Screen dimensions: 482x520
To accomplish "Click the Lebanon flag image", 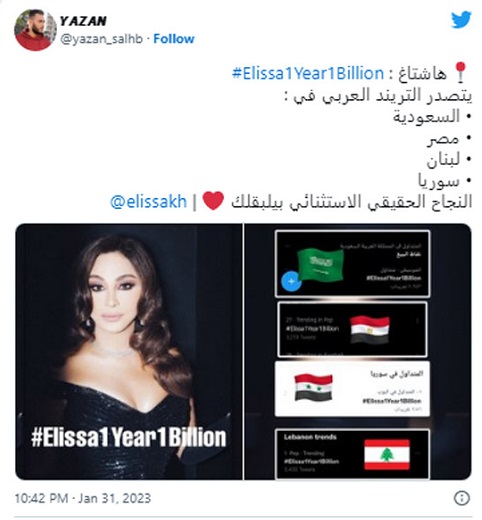I will pos(387,455).
